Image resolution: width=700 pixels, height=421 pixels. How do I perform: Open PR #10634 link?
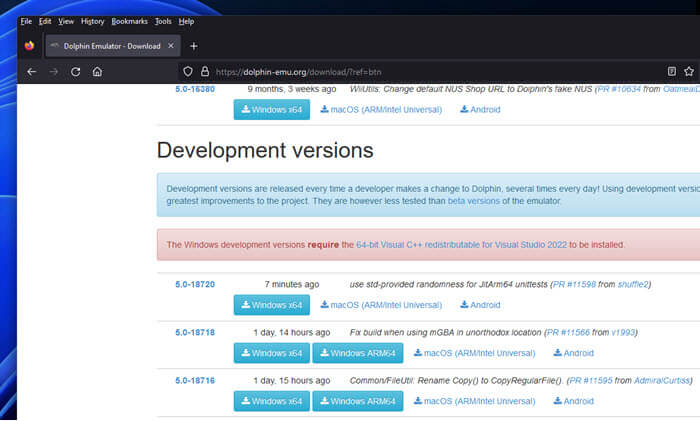coord(619,89)
